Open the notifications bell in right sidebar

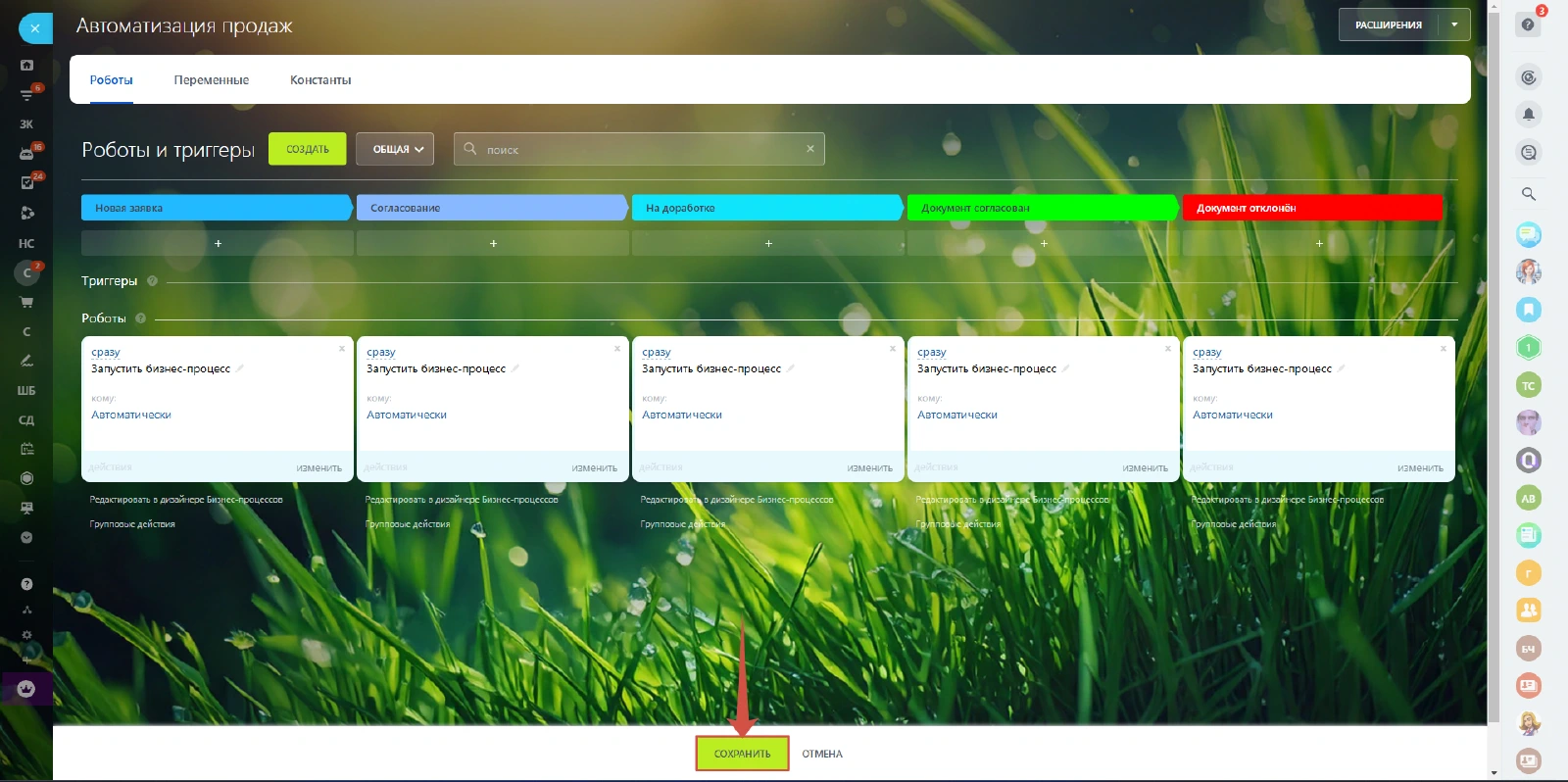[x=1528, y=115]
